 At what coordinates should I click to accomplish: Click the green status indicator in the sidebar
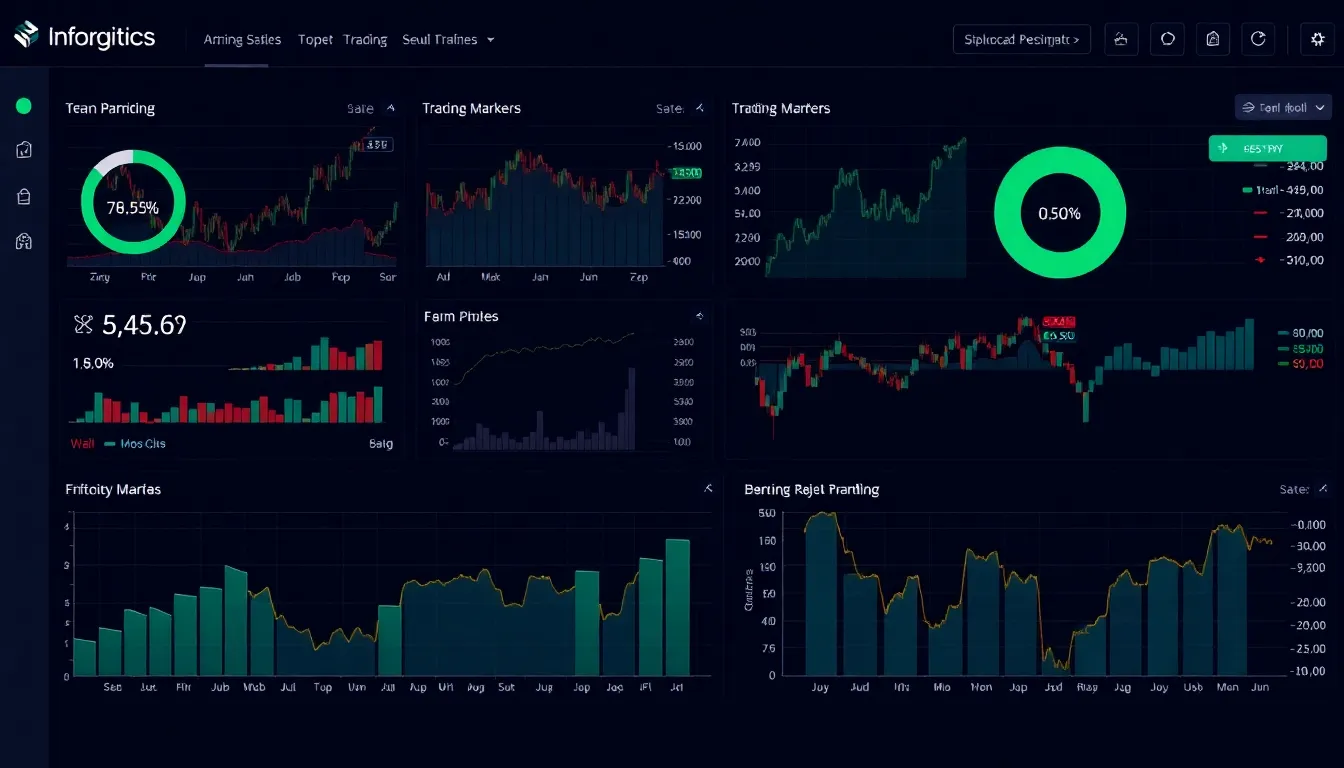click(22, 105)
